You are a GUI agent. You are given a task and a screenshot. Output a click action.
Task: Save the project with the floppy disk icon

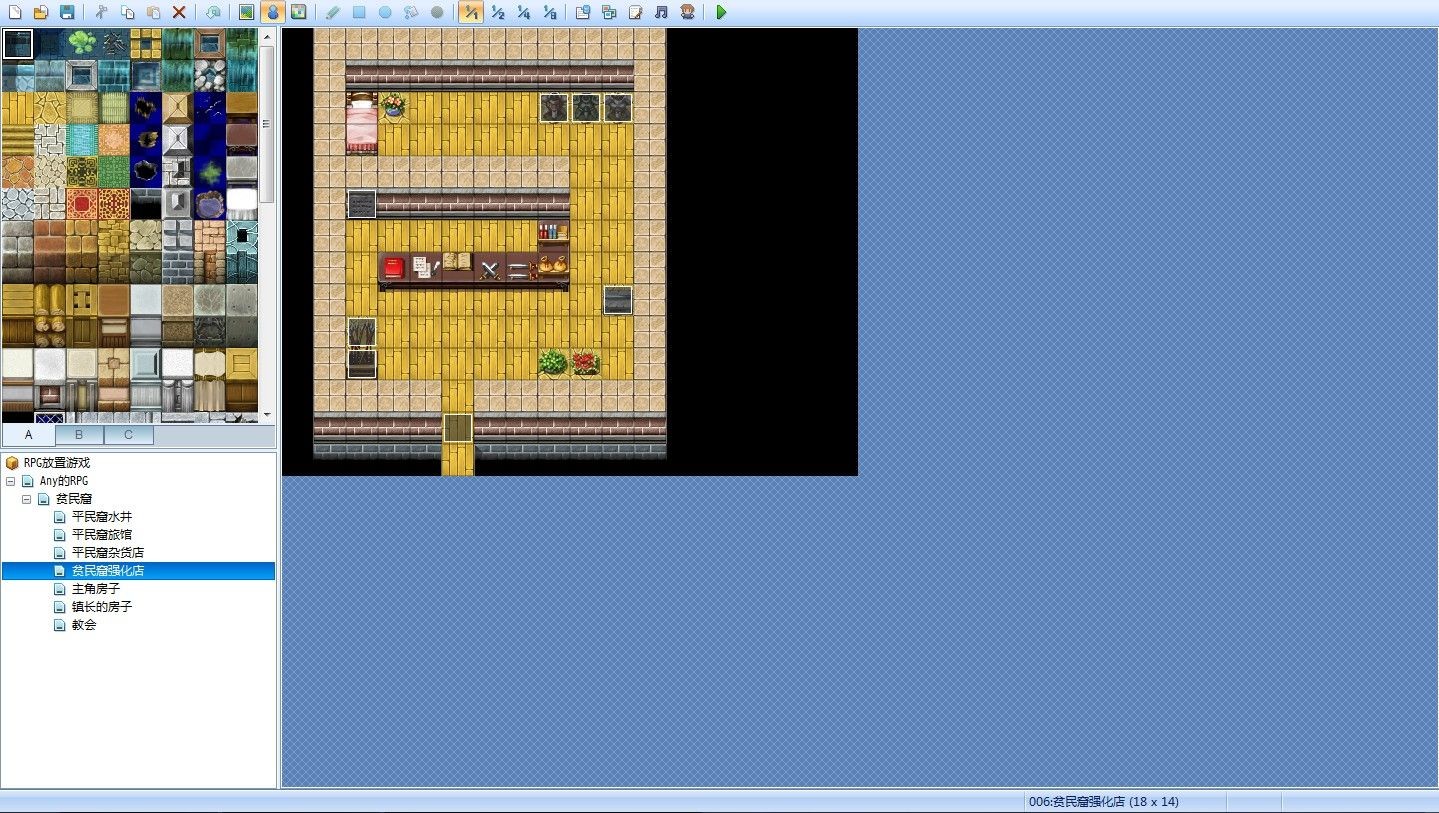click(x=67, y=12)
